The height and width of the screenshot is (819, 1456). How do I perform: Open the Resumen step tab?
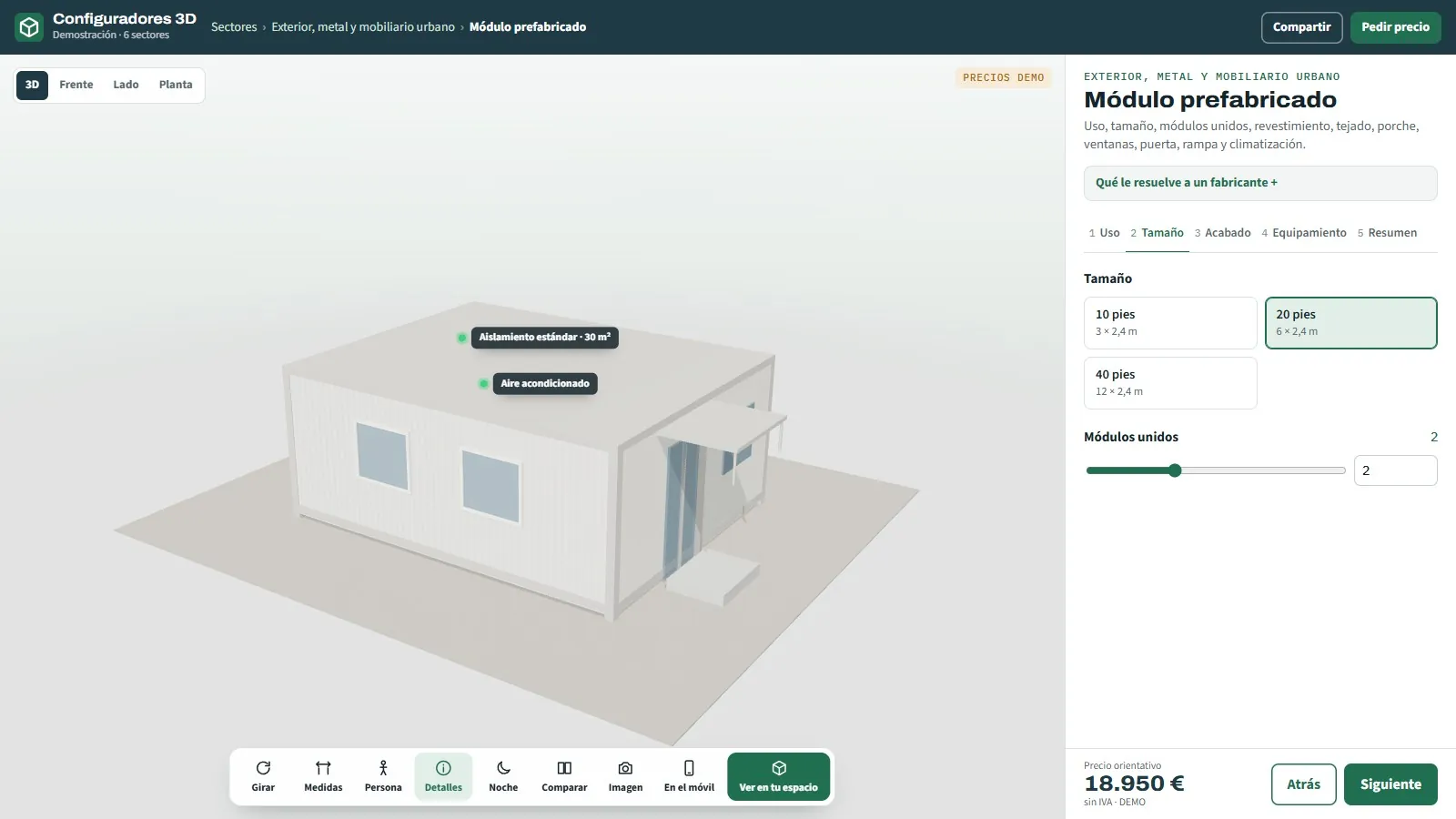tap(1387, 233)
